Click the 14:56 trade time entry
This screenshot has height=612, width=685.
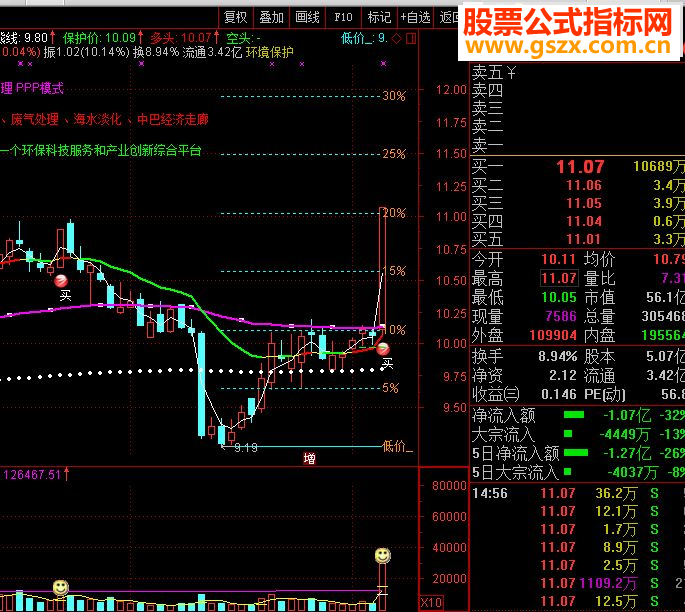click(x=490, y=494)
